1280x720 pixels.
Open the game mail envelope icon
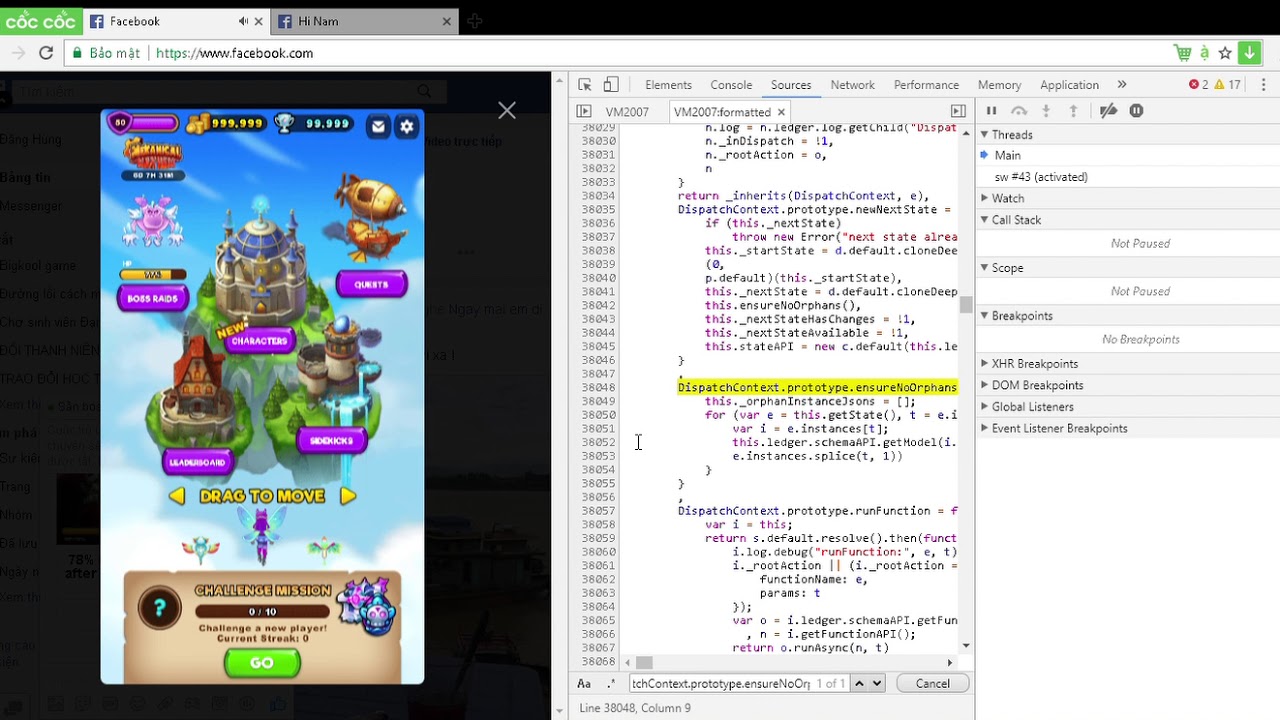click(x=378, y=126)
